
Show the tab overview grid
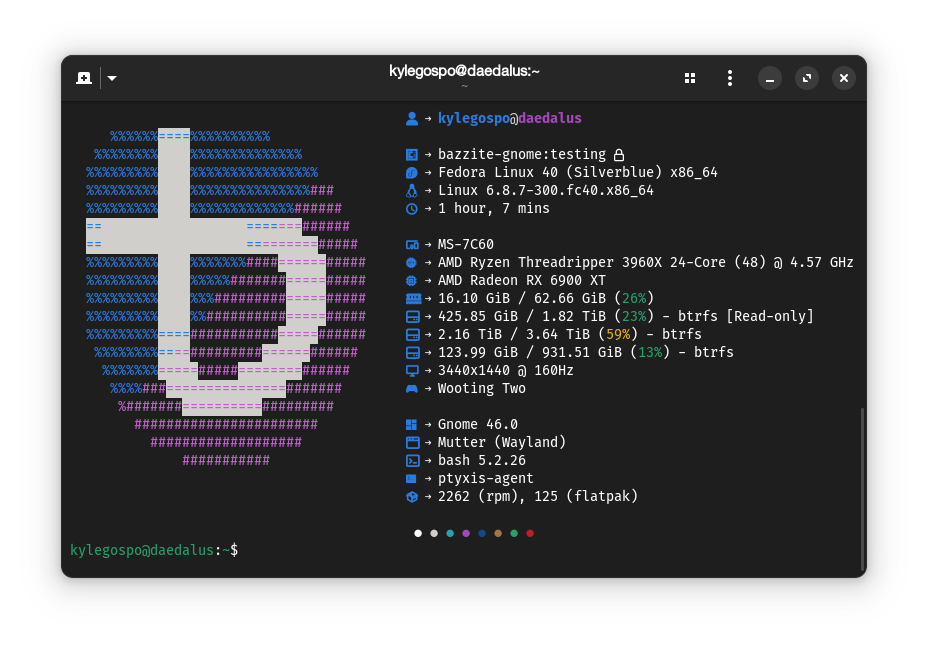[690, 78]
